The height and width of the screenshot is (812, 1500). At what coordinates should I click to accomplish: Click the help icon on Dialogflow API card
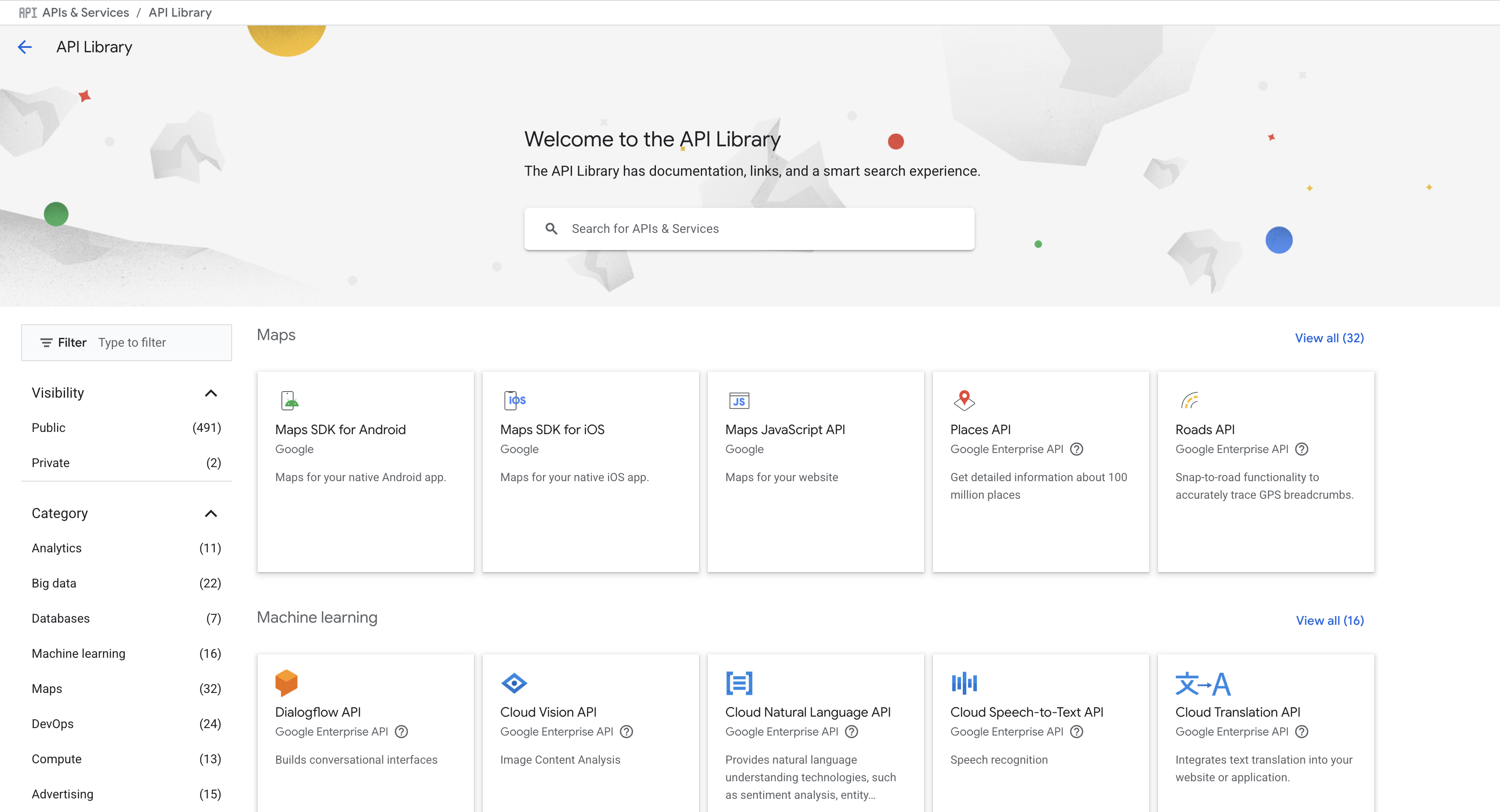[401, 732]
